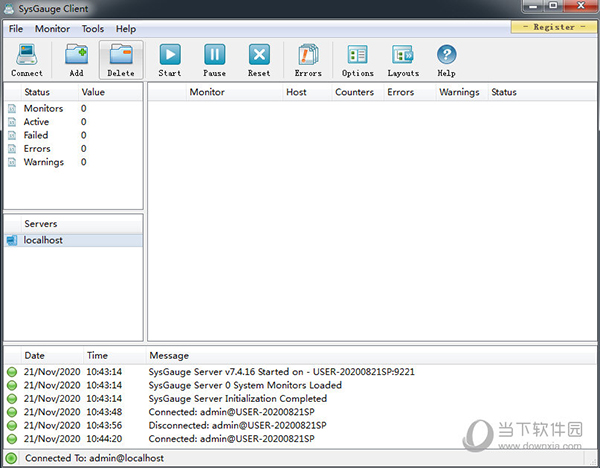This screenshot has width=600, height=468.
Task: Maximize the SysGauge Client window
Action: 553,6
